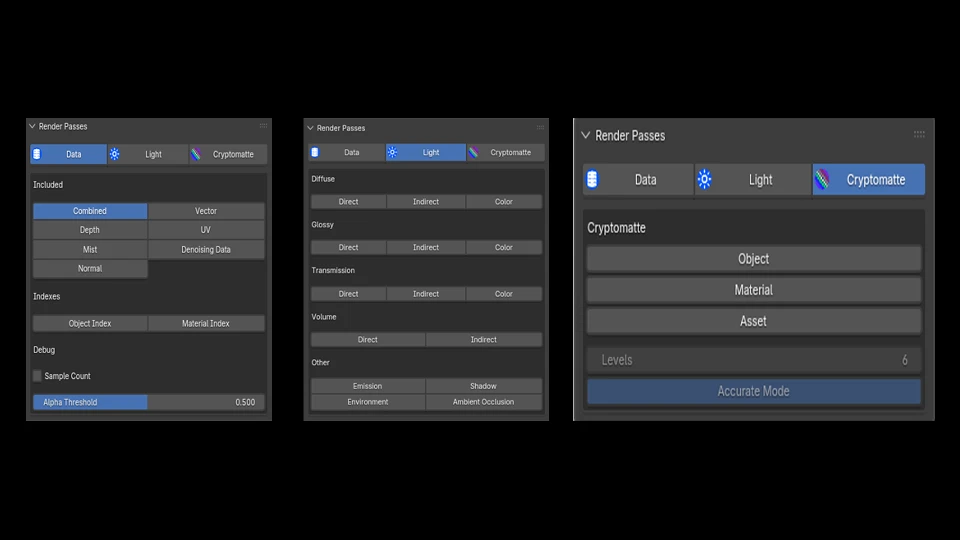Enable the Transmission Indirect pass
960x540 pixels.
(426, 294)
